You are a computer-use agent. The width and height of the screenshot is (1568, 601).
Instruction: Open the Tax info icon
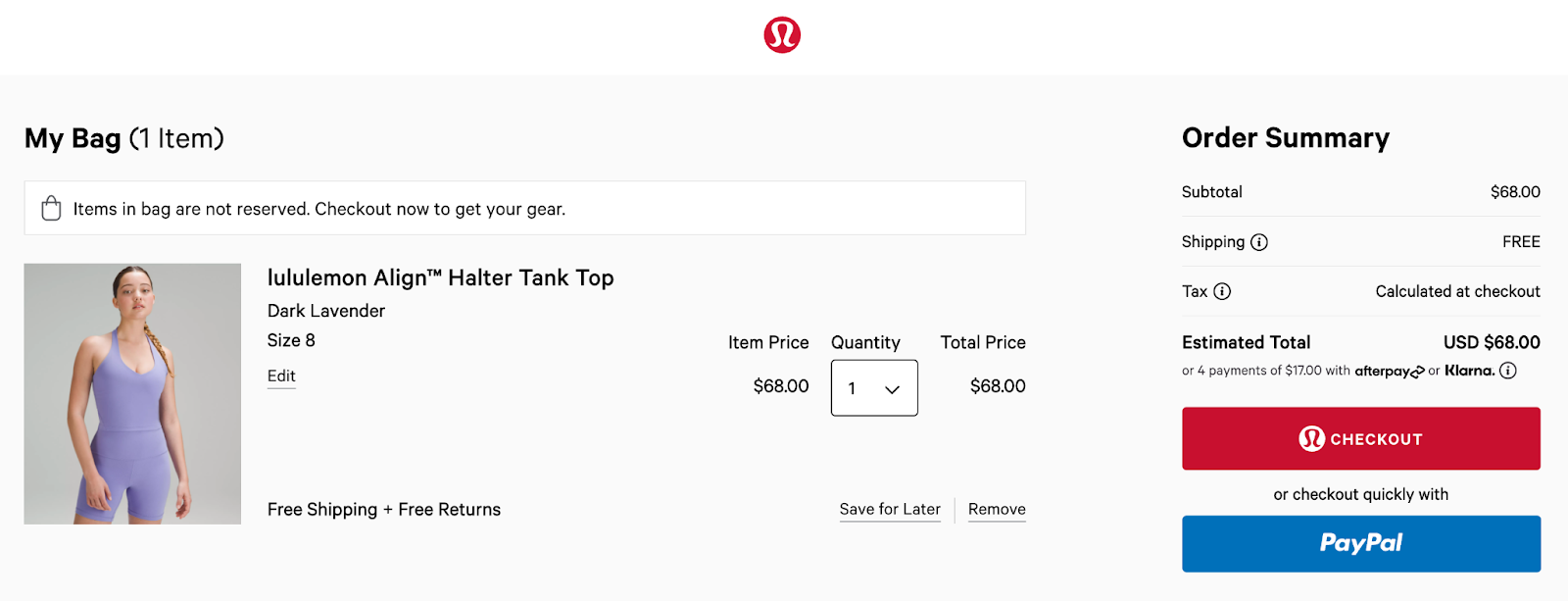[x=1222, y=291]
